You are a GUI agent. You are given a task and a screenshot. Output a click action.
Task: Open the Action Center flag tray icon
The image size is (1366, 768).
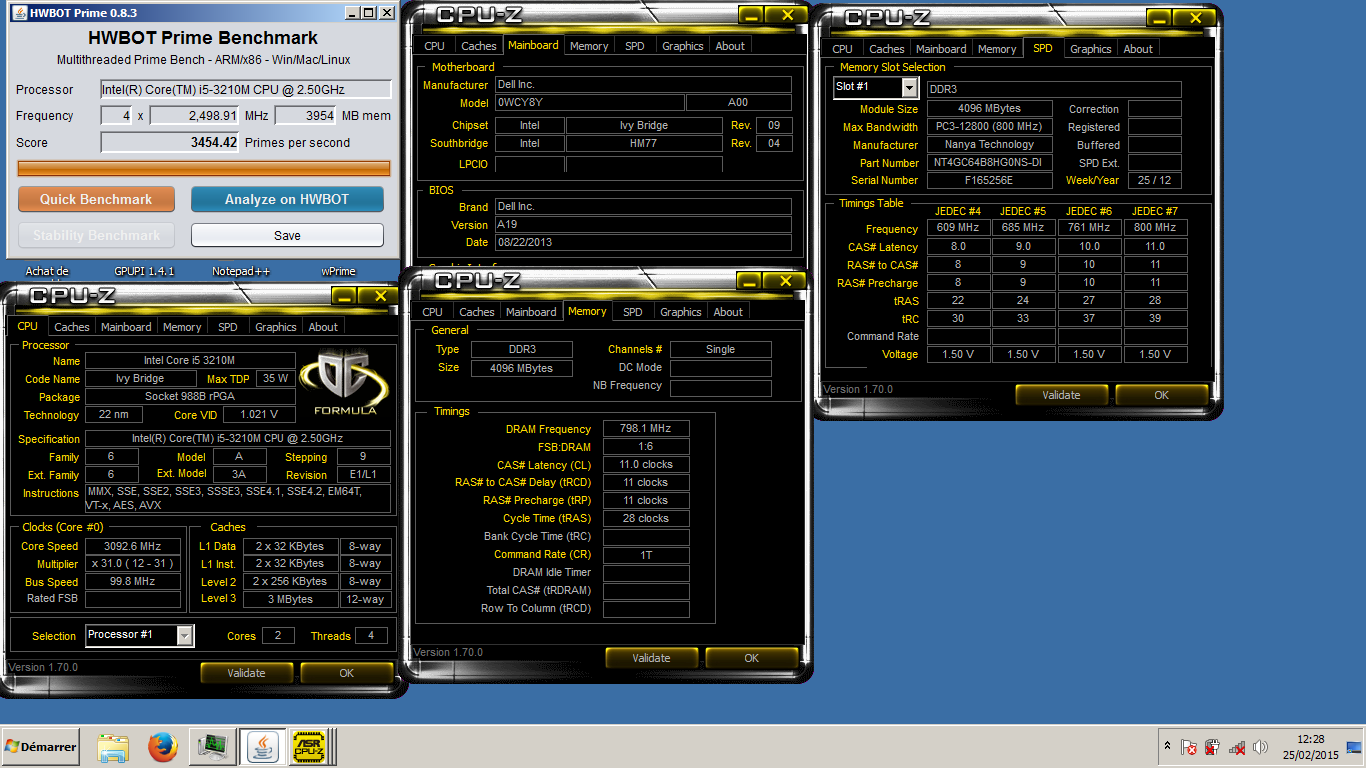coord(1189,747)
